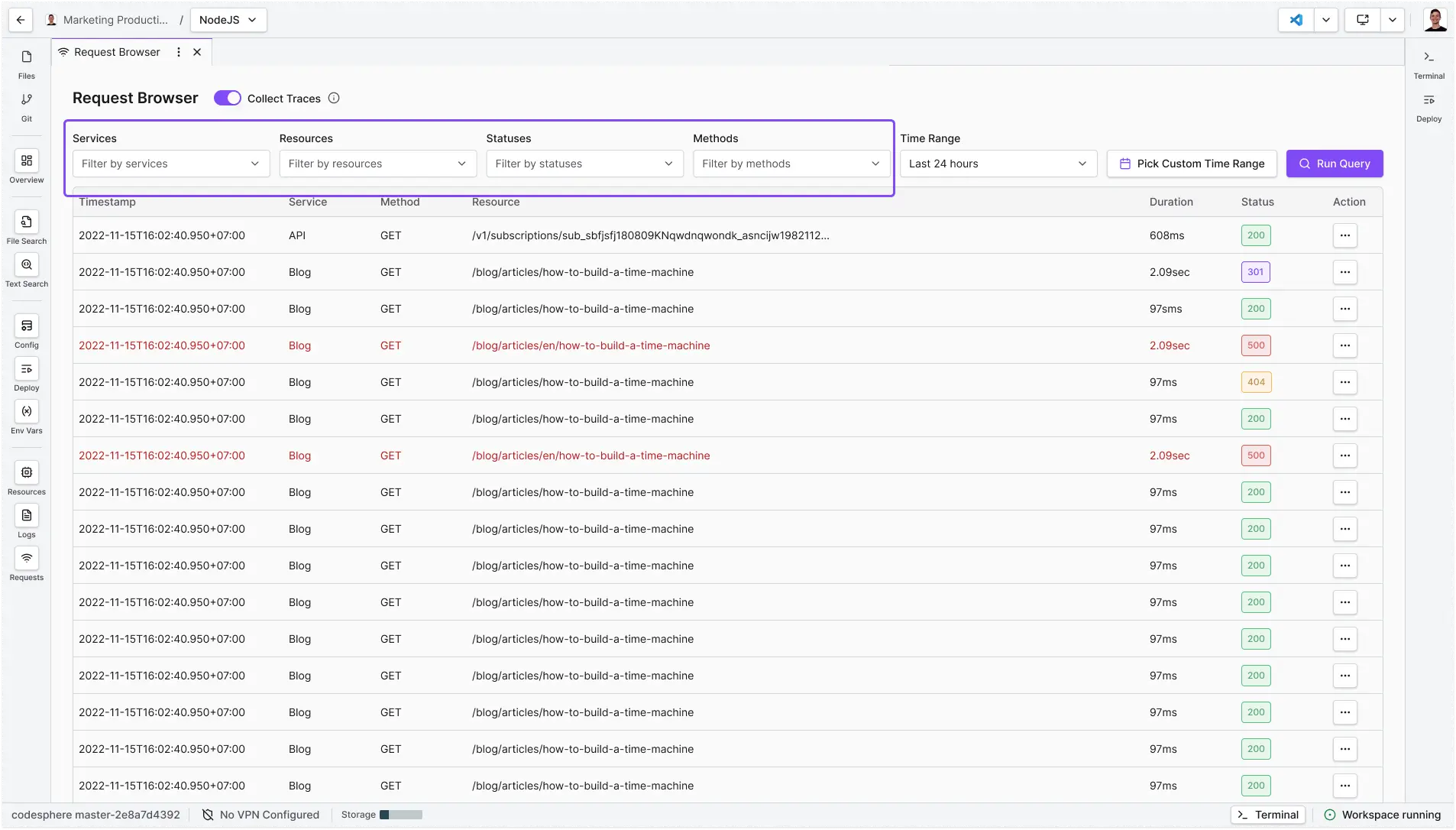The height and width of the screenshot is (830, 1456).
Task: Click Pick Custom Time Range button
Action: point(1192,164)
